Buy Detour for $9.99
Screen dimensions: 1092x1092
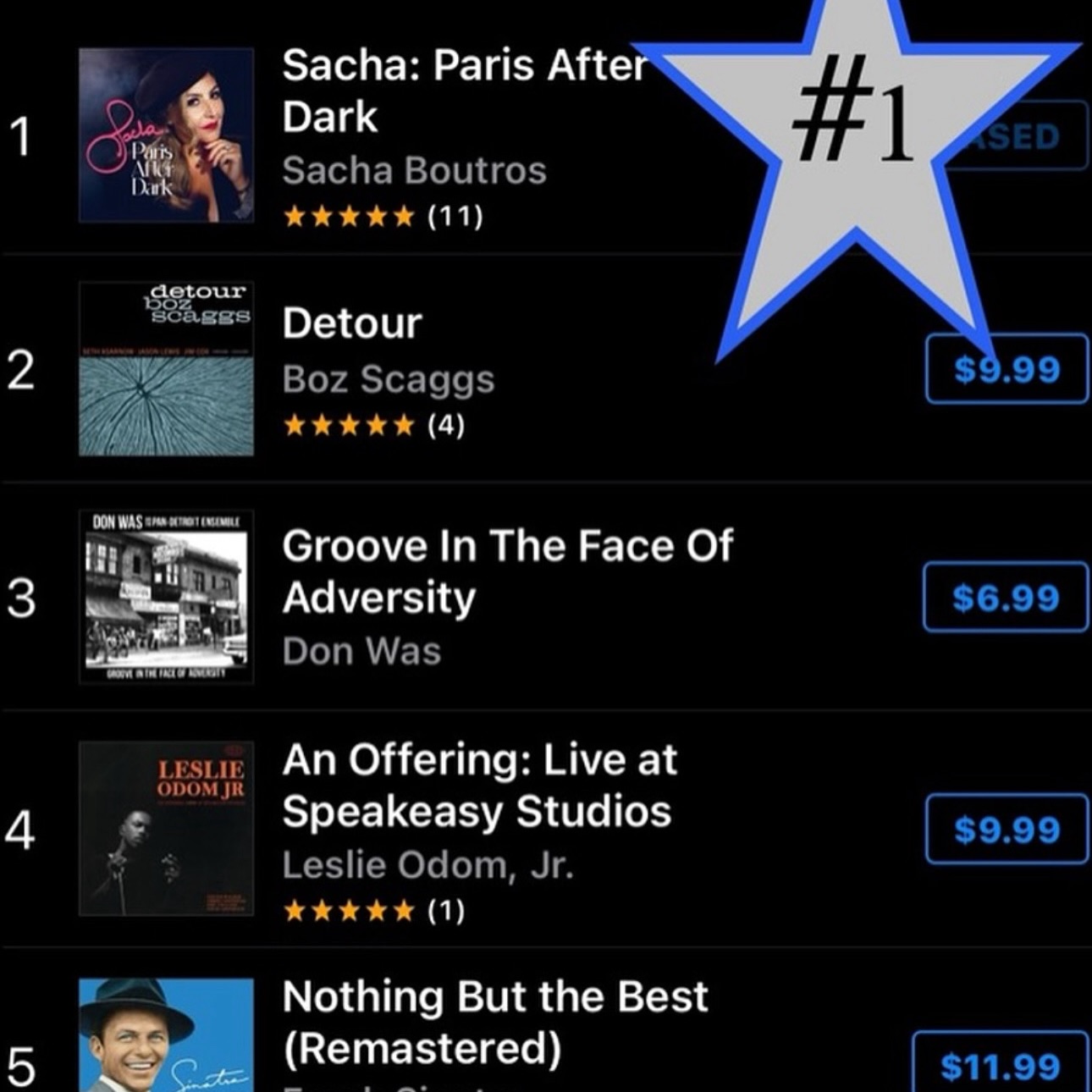pos(1006,369)
